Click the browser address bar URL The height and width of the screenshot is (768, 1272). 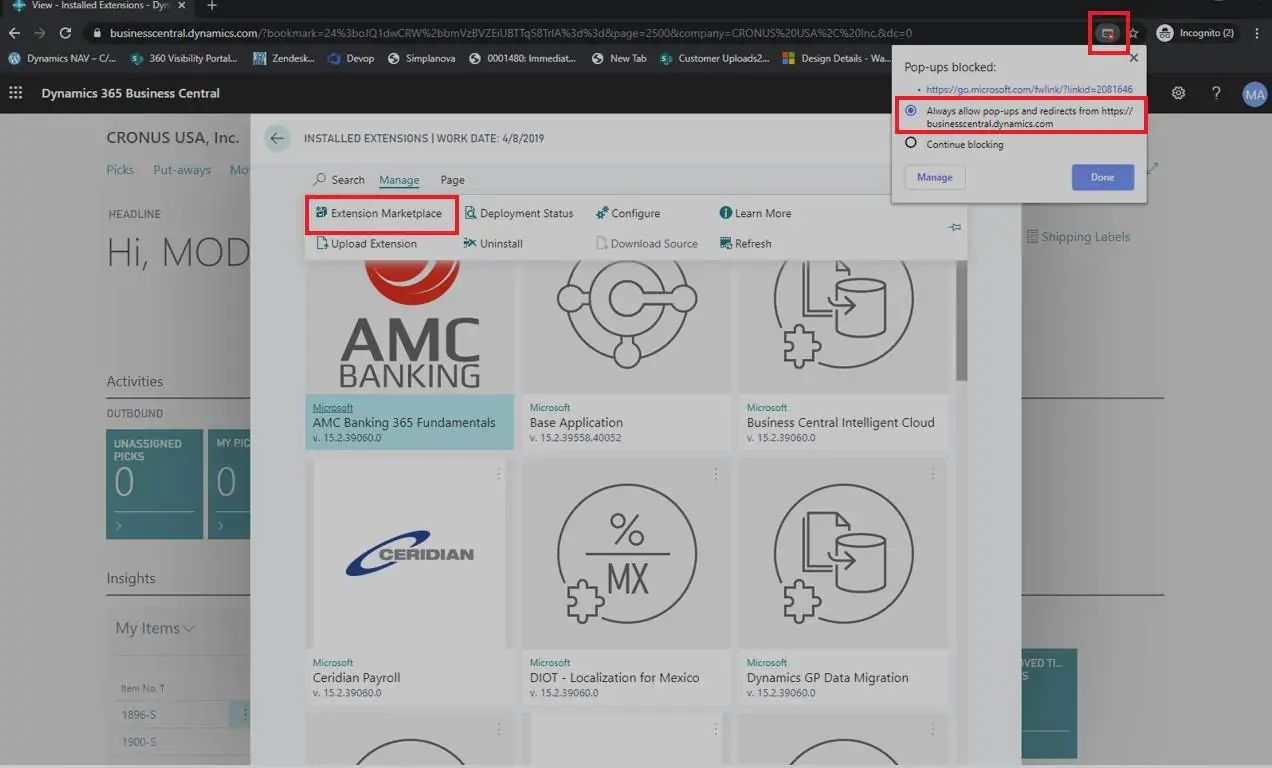pyautogui.click(x=510, y=33)
